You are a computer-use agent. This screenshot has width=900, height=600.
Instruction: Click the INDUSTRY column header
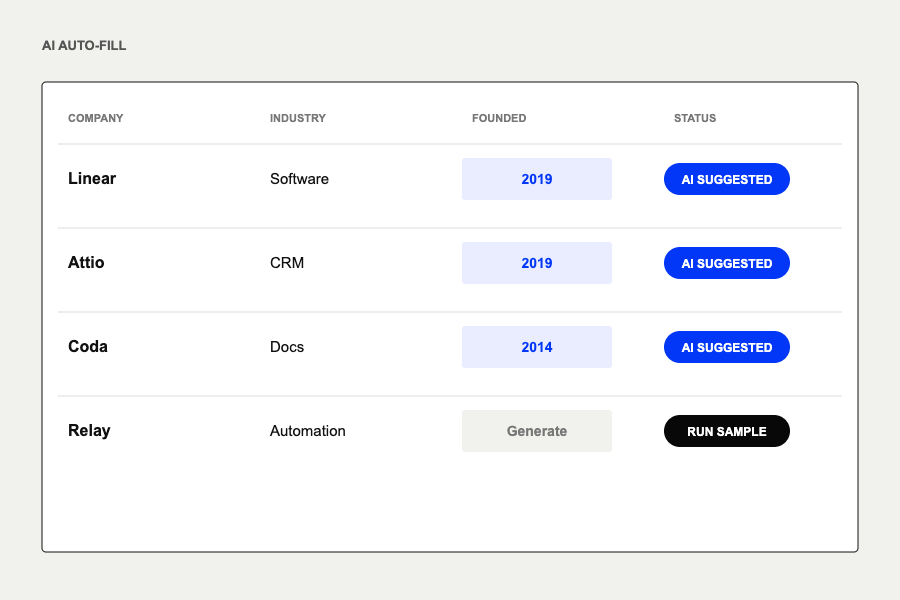[298, 118]
